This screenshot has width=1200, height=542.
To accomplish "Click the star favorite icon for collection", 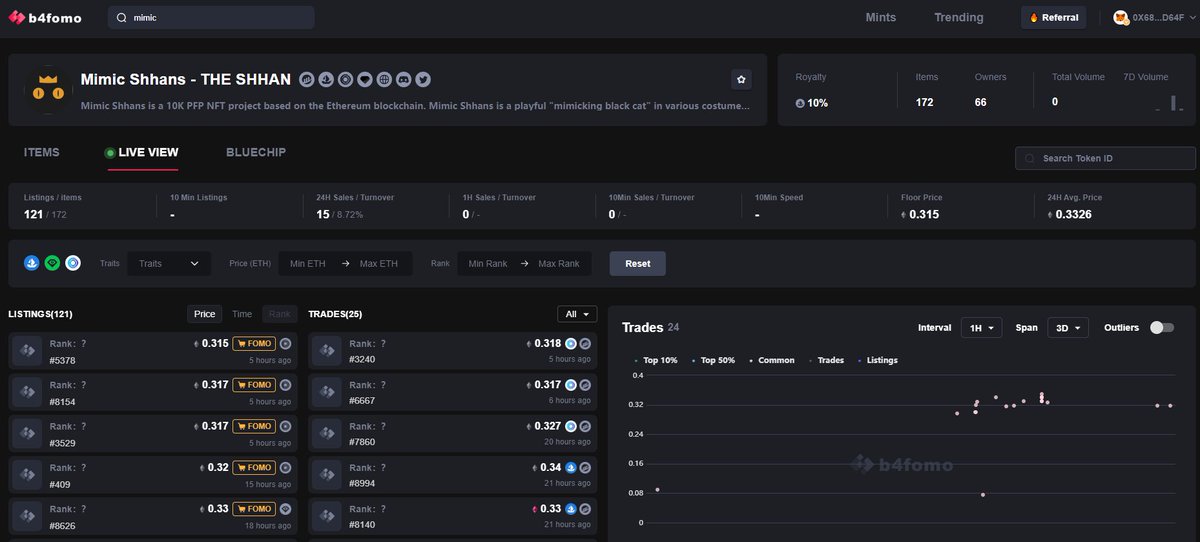I will pos(741,79).
